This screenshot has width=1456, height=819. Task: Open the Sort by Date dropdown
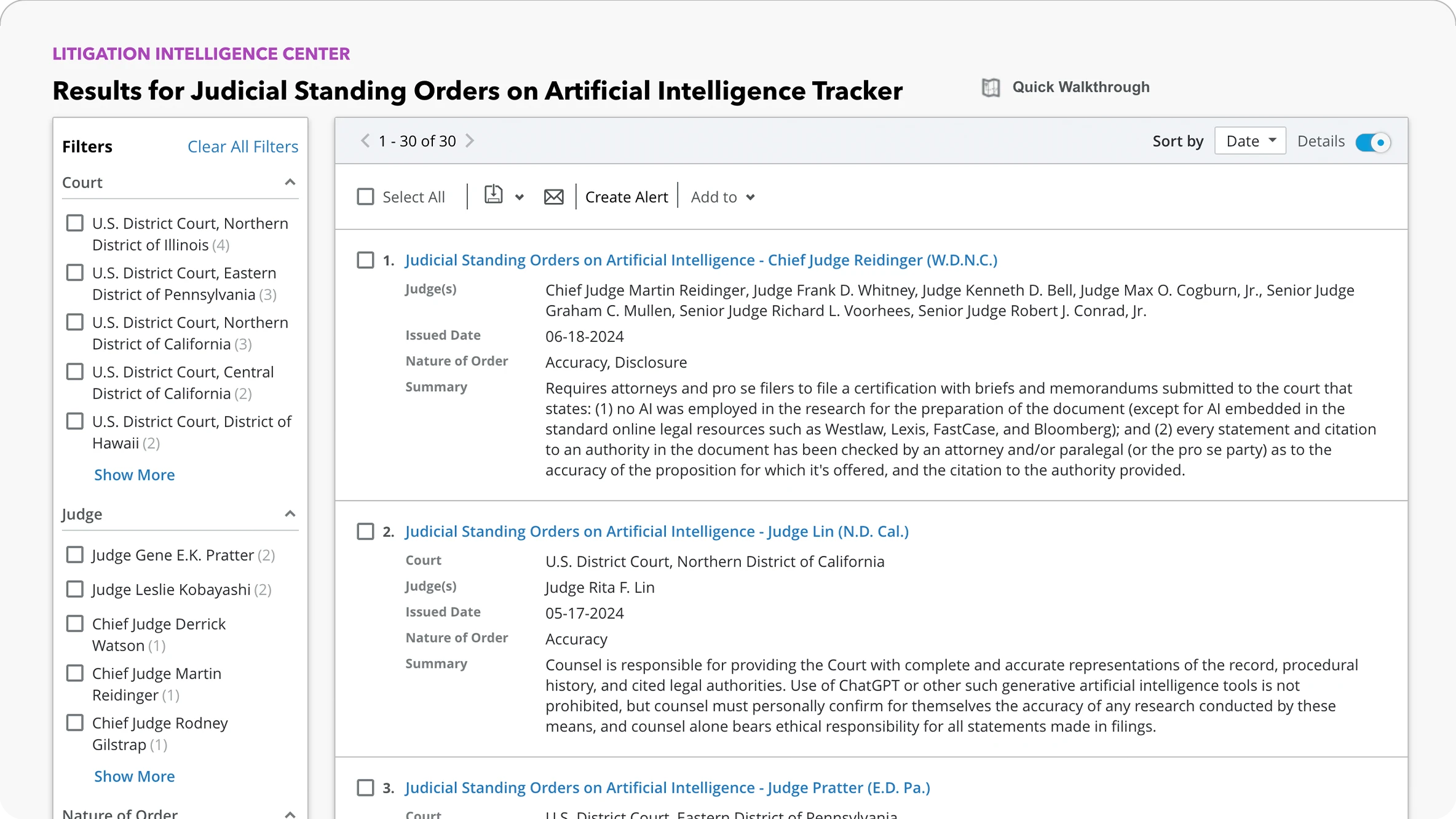[1250, 141]
